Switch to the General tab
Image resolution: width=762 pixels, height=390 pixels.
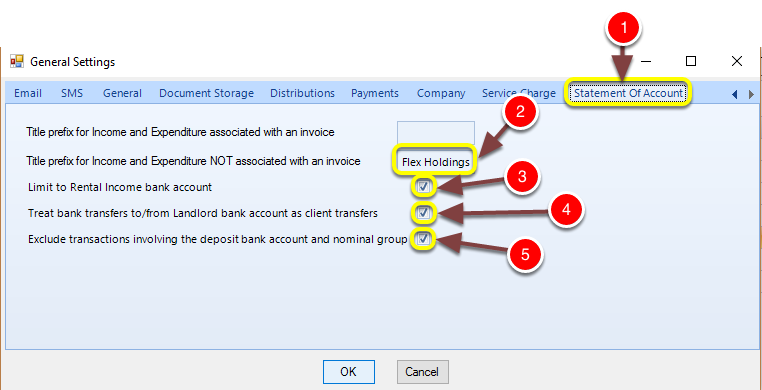(122, 93)
